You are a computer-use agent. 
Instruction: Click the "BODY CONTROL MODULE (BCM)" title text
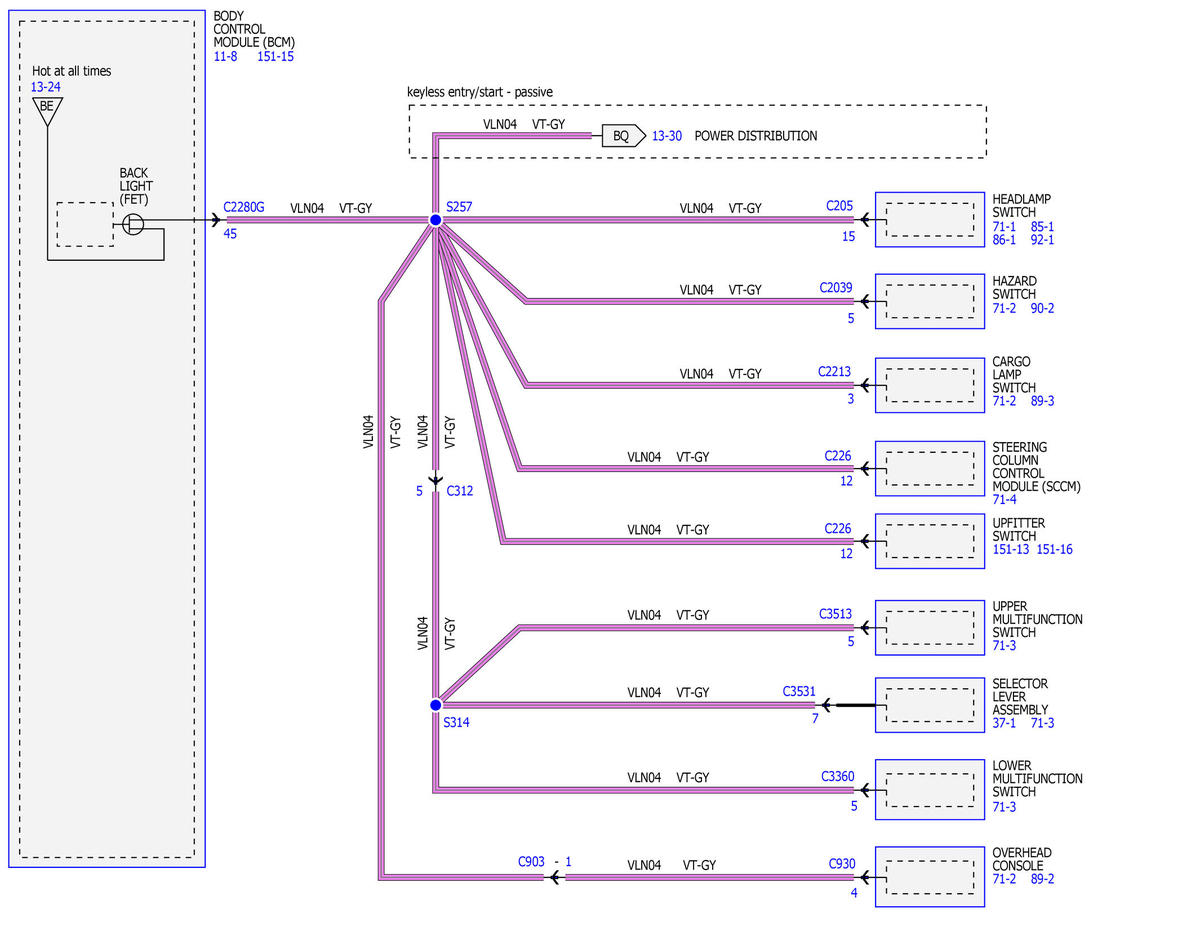click(254, 31)
